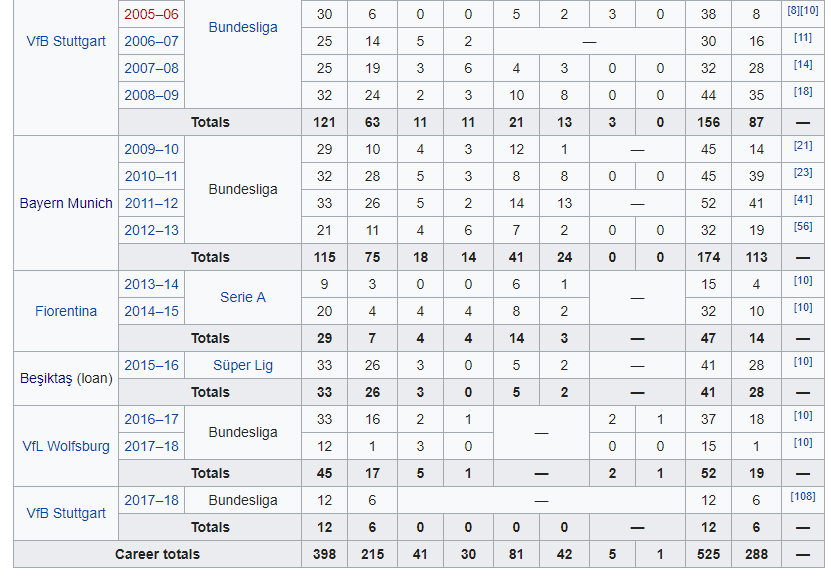Click reference footnote 14
The width and height of the screenshot is (831, 584).
tap(802, 64)
